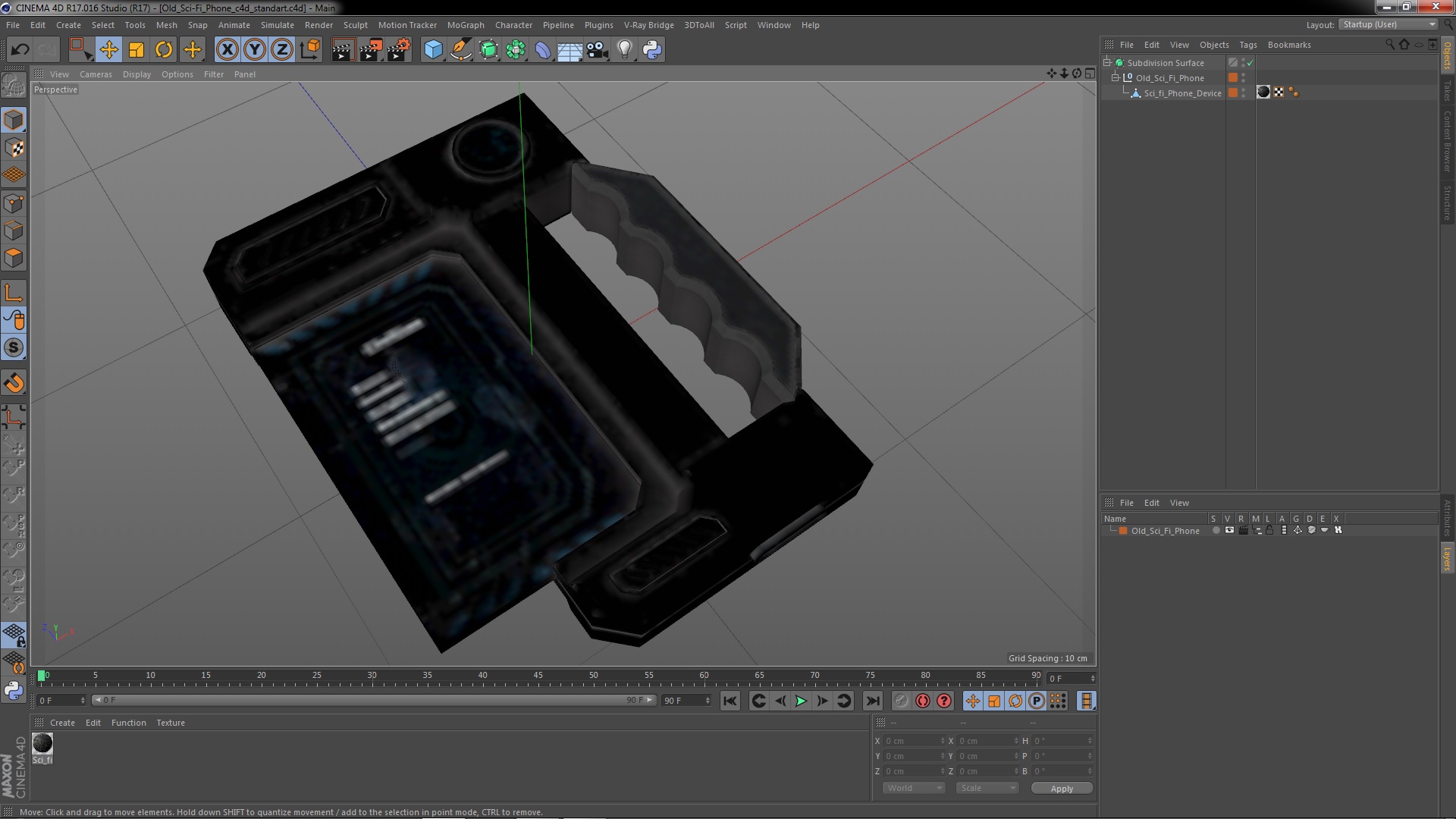Switch to Model mode in left palette
The height and width of the screenshot is (819, 1456).
pyautogui.click(x=14, y=120)
